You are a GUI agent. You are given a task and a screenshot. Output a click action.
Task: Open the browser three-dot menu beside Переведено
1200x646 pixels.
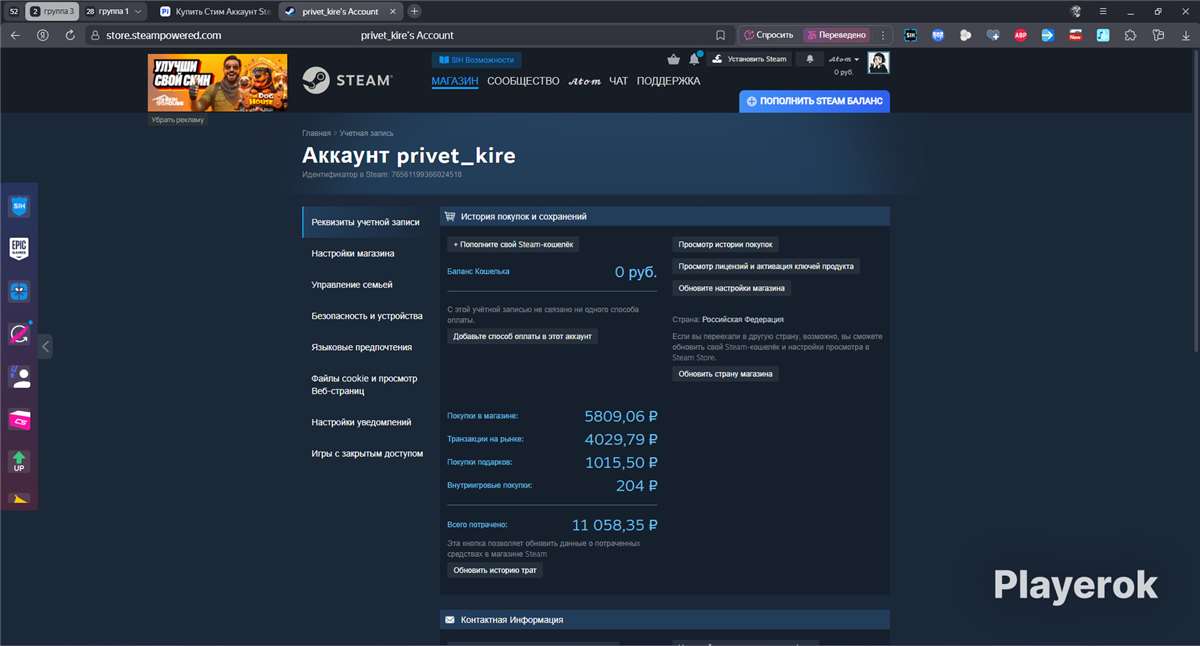point(883,35)
